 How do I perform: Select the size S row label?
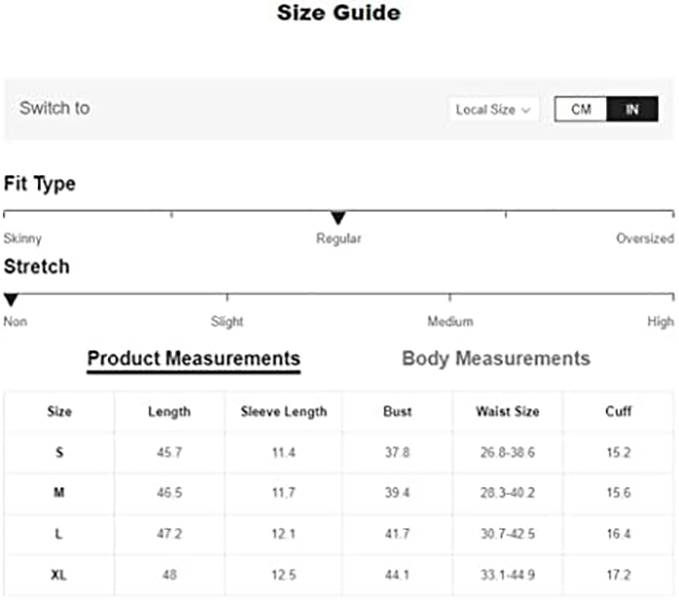coord(59,453)
